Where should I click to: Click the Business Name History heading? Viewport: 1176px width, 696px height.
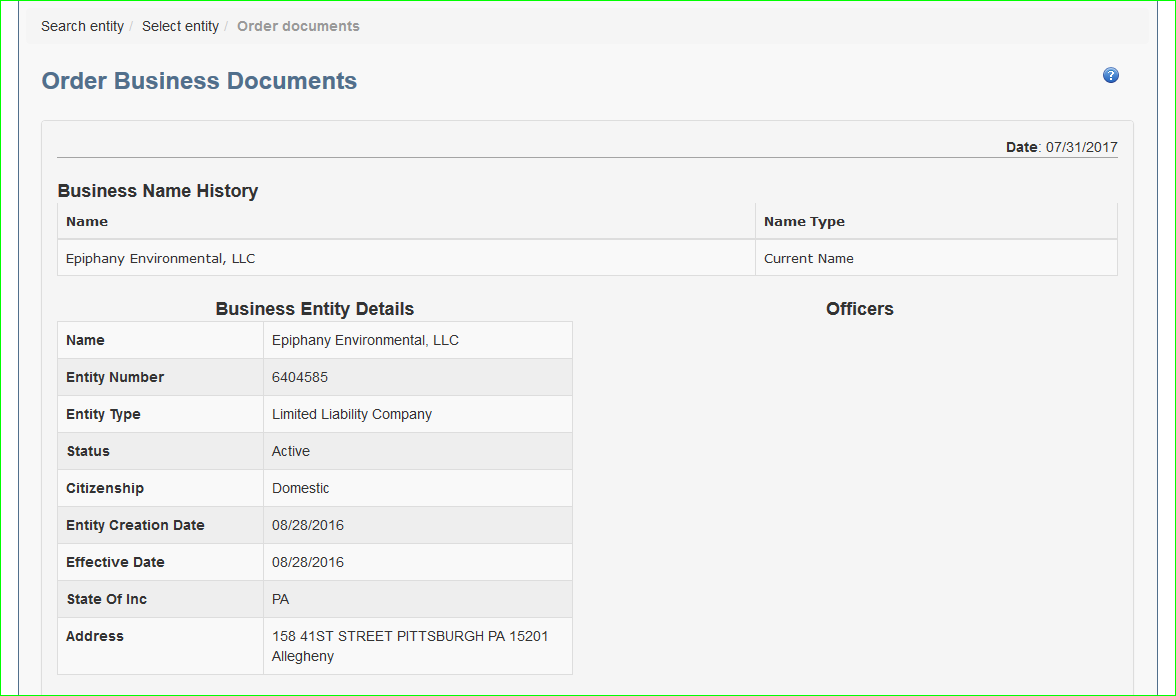pyautogui.click(x=158, y=190)
